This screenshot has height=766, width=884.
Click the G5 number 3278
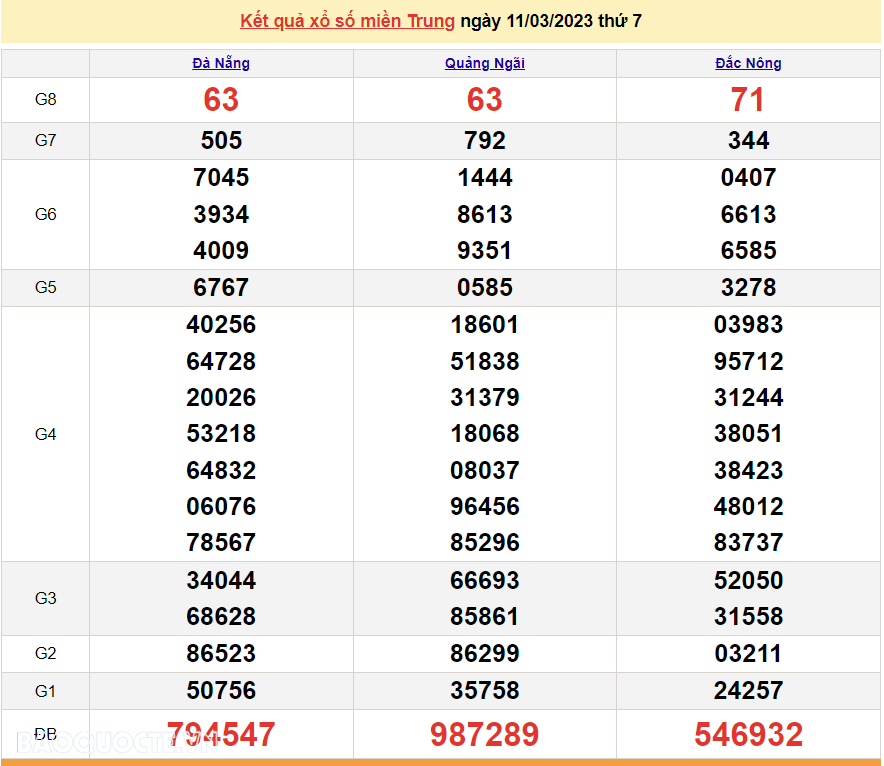748,288
